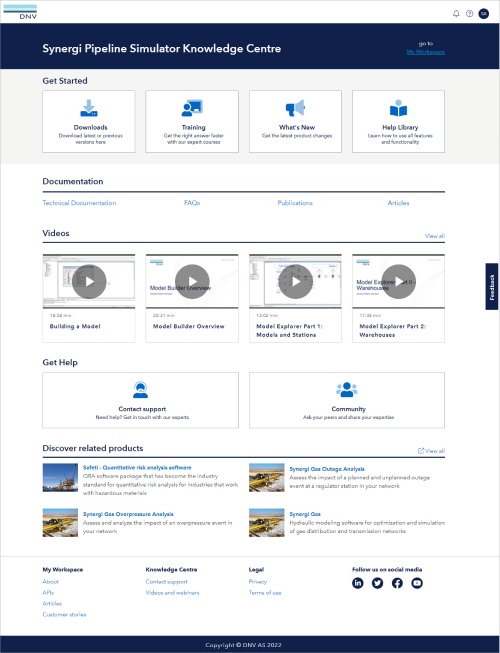
Task: Click the Community people icon
Action: point(347,390)
